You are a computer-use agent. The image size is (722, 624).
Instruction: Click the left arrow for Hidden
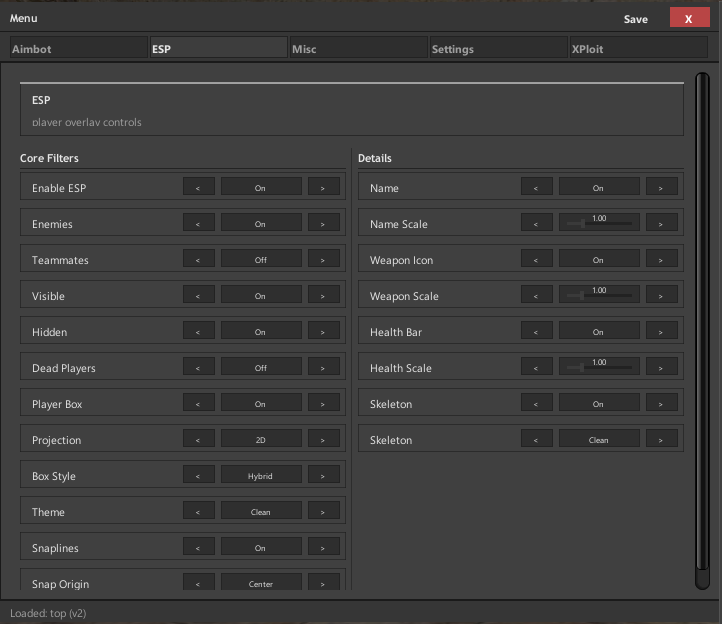click(x=198, y=330)
